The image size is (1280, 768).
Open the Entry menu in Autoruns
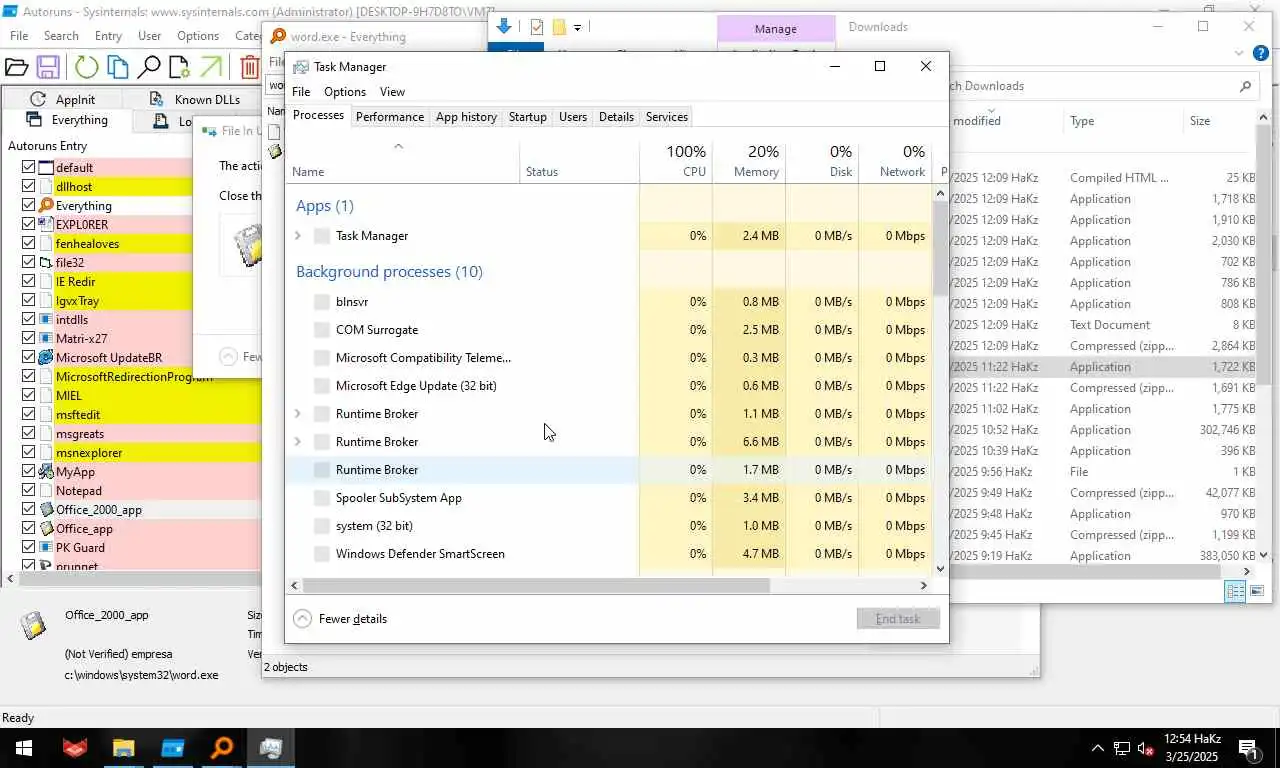pos(108,36)
